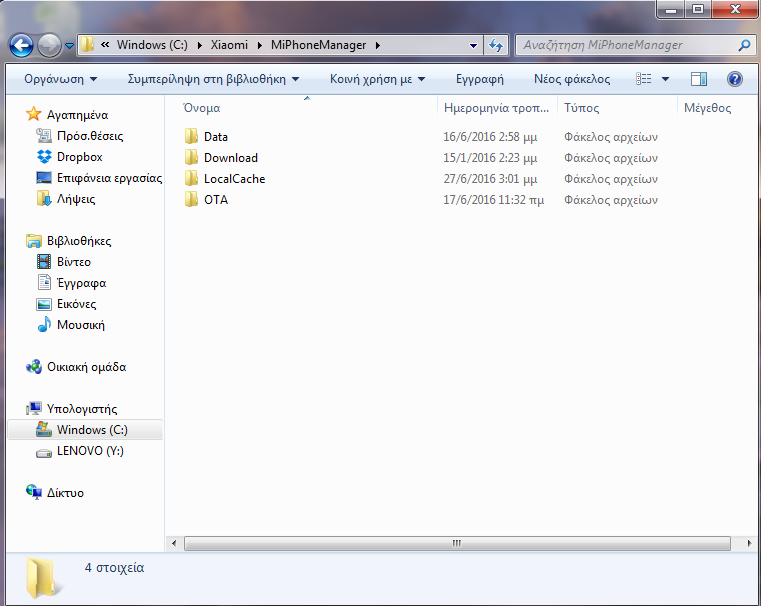This screenshot has height=606, width=761.
Task: Click the LocalCache folder name text
Action: 234,179
